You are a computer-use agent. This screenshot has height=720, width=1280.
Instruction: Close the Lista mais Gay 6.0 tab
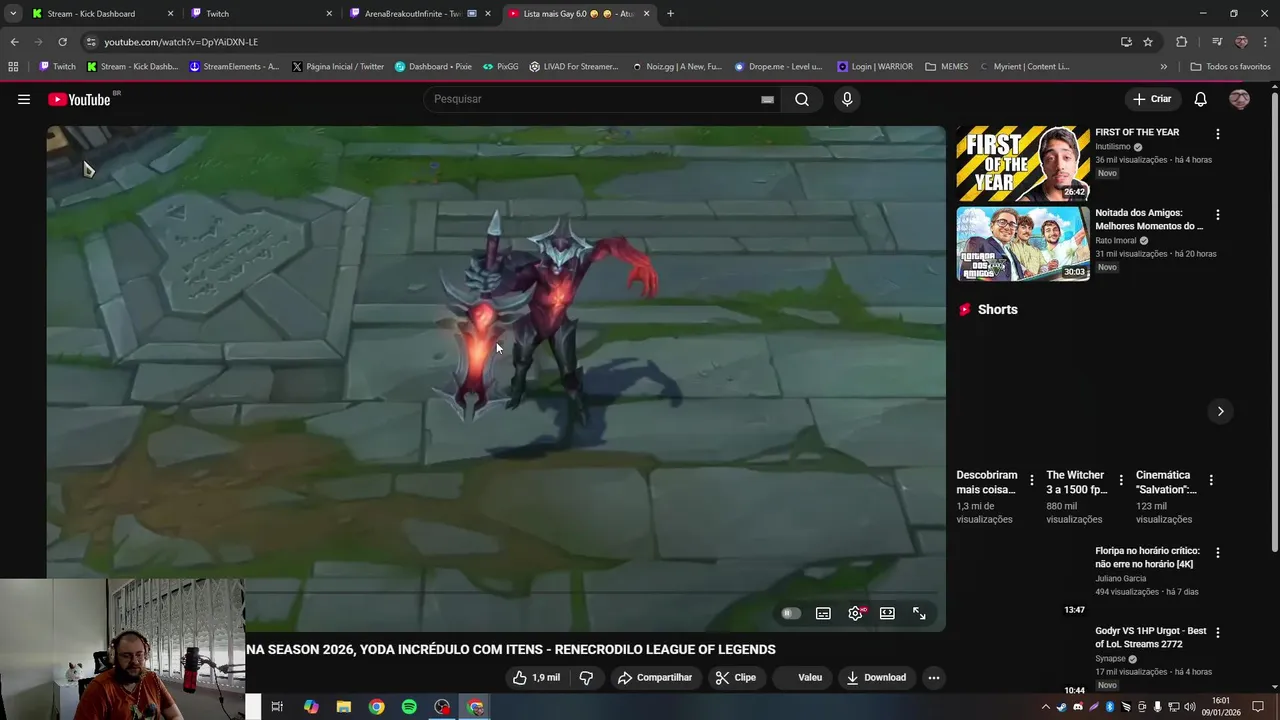[x=647, y=14]
